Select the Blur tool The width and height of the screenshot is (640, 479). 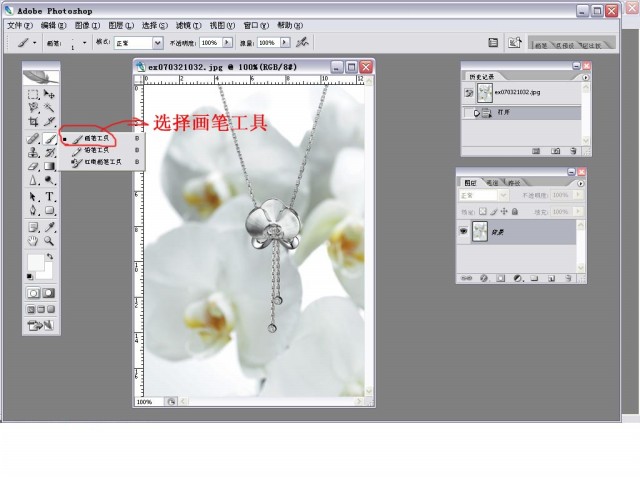tap(33, 180)
